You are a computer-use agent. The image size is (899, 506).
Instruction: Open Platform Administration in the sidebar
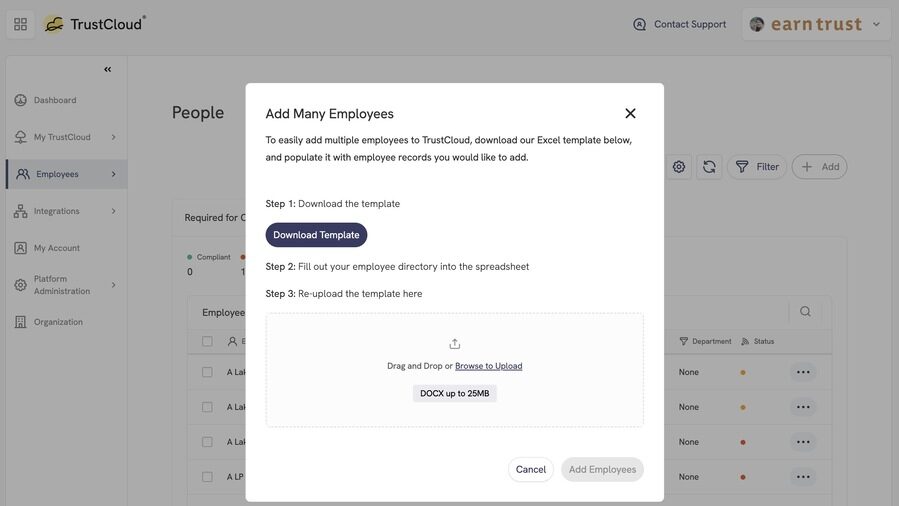(62, 285)
